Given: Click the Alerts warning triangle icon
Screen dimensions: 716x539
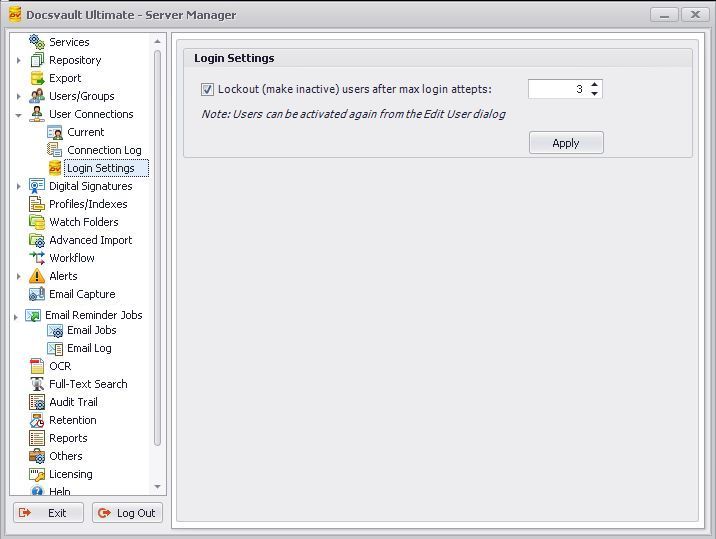Looking at the screenshot, I should tap(37, 276).
